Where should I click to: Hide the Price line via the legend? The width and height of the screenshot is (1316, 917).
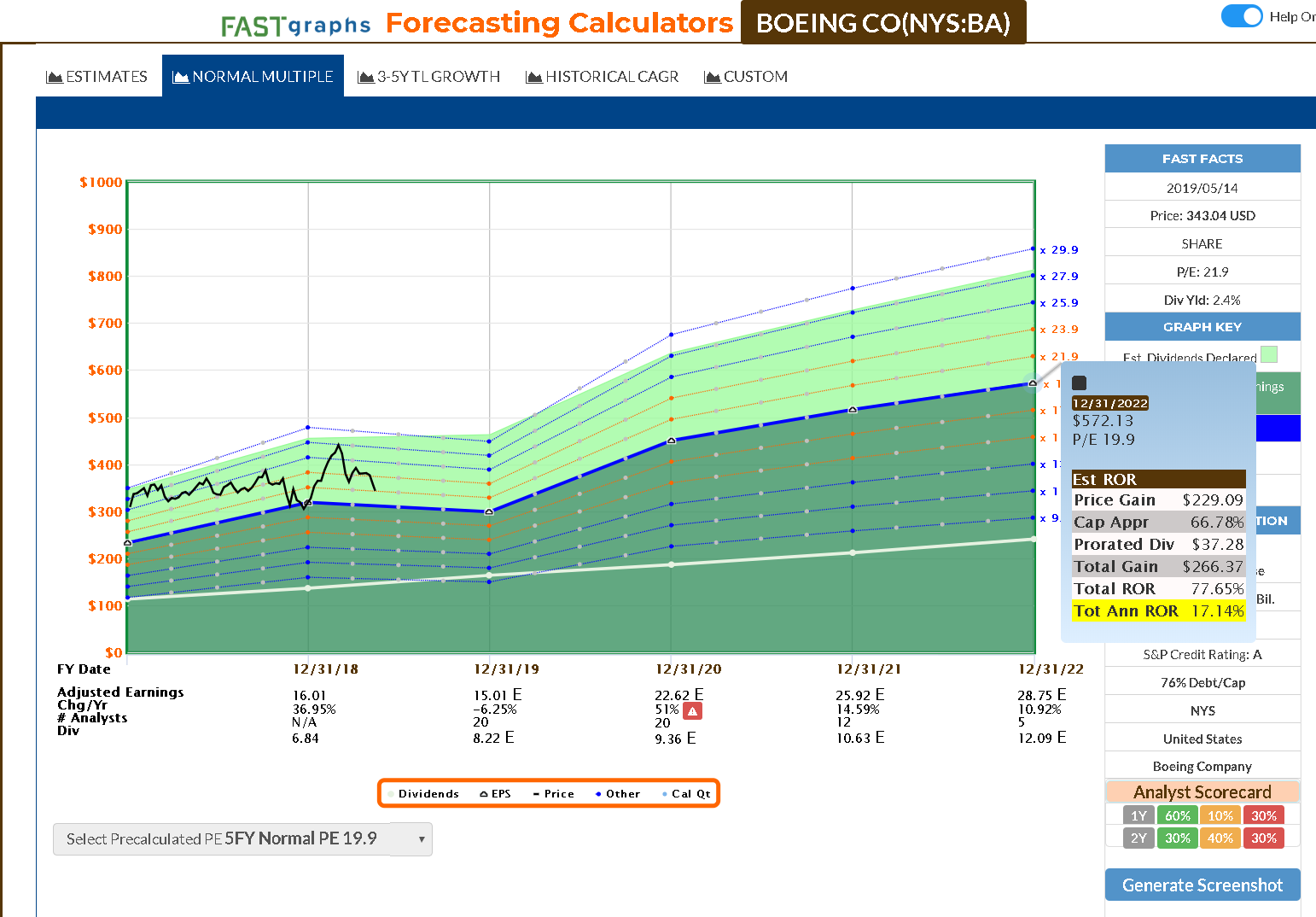click(x=553, y=794)
